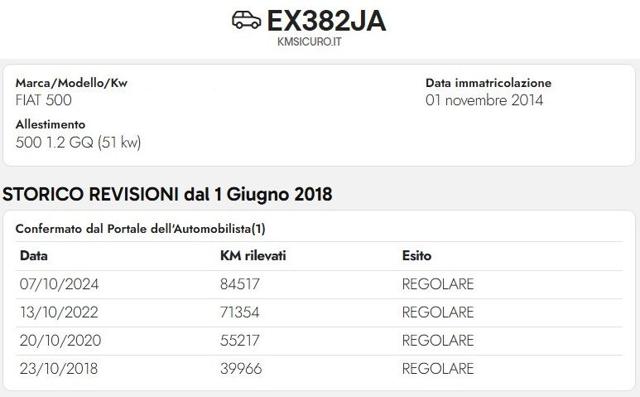The image size is (640, 397).
Task: Select the EX382JA plate heading
Action: coord(326,21)
